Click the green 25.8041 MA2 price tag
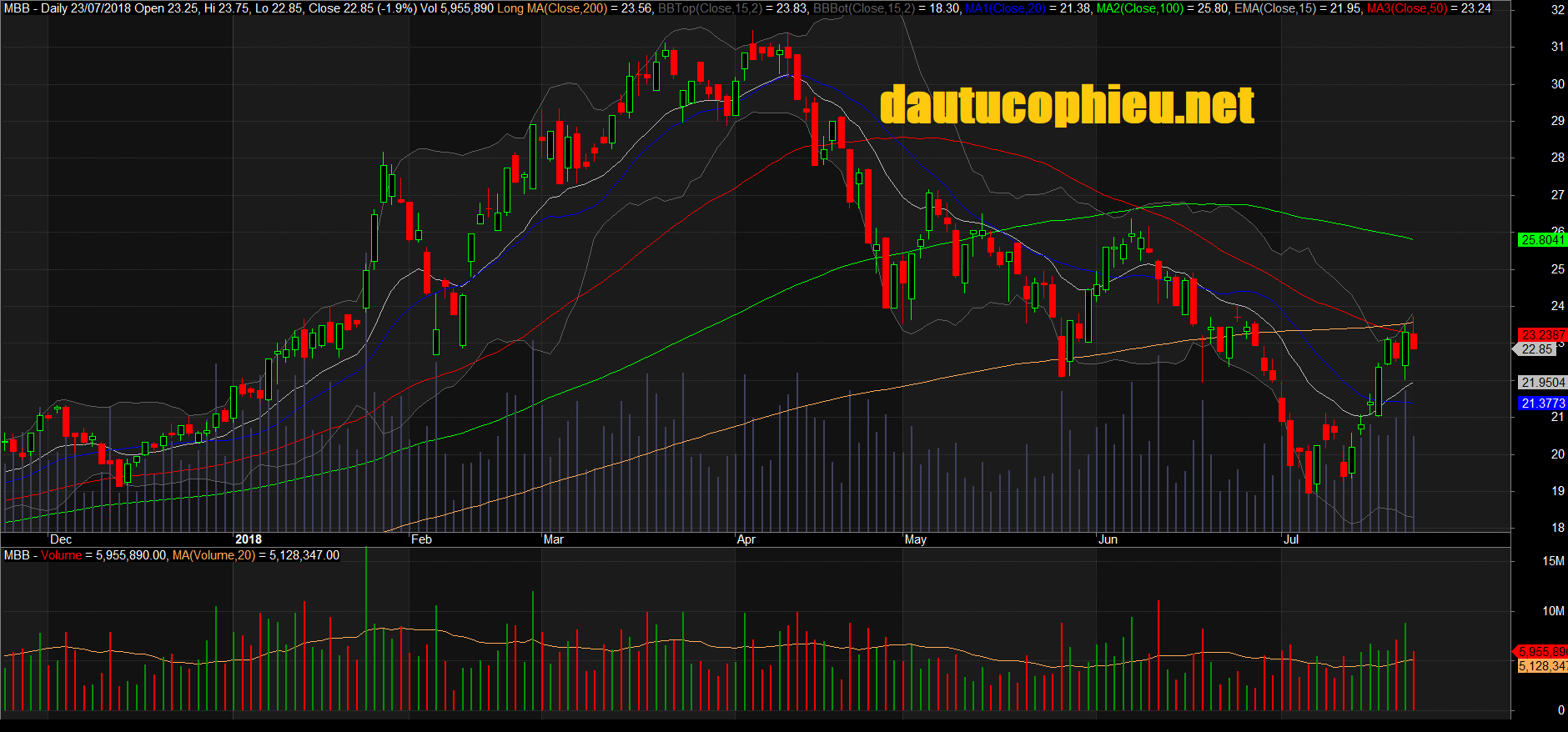 pos(1542,240)
